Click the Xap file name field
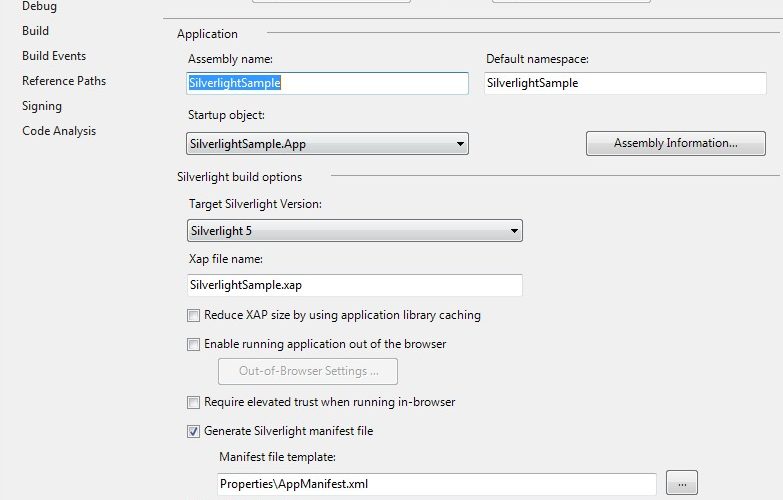 (x=355, y=286)
